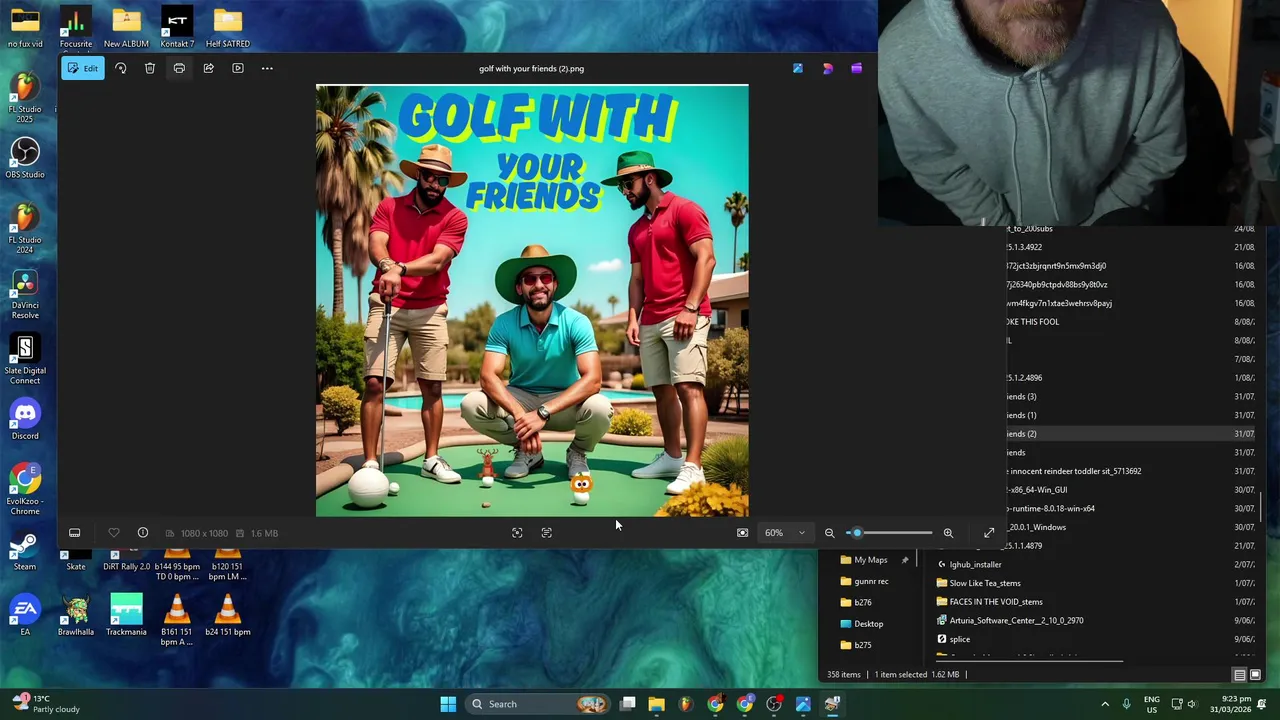1280x720 pixels.
Task: Open FL Studio 2024 desktop shortcut
Action: tap(25, 228)
